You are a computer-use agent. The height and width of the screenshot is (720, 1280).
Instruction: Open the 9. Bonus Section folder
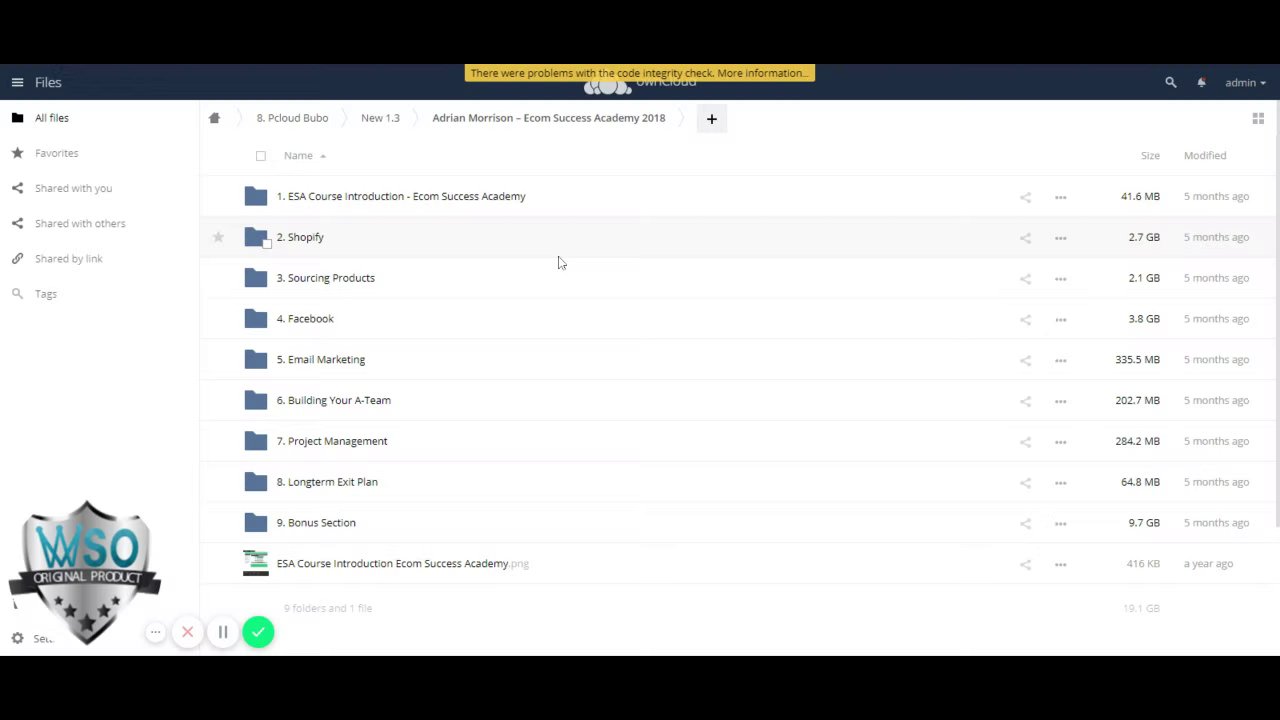coord(316,523)
